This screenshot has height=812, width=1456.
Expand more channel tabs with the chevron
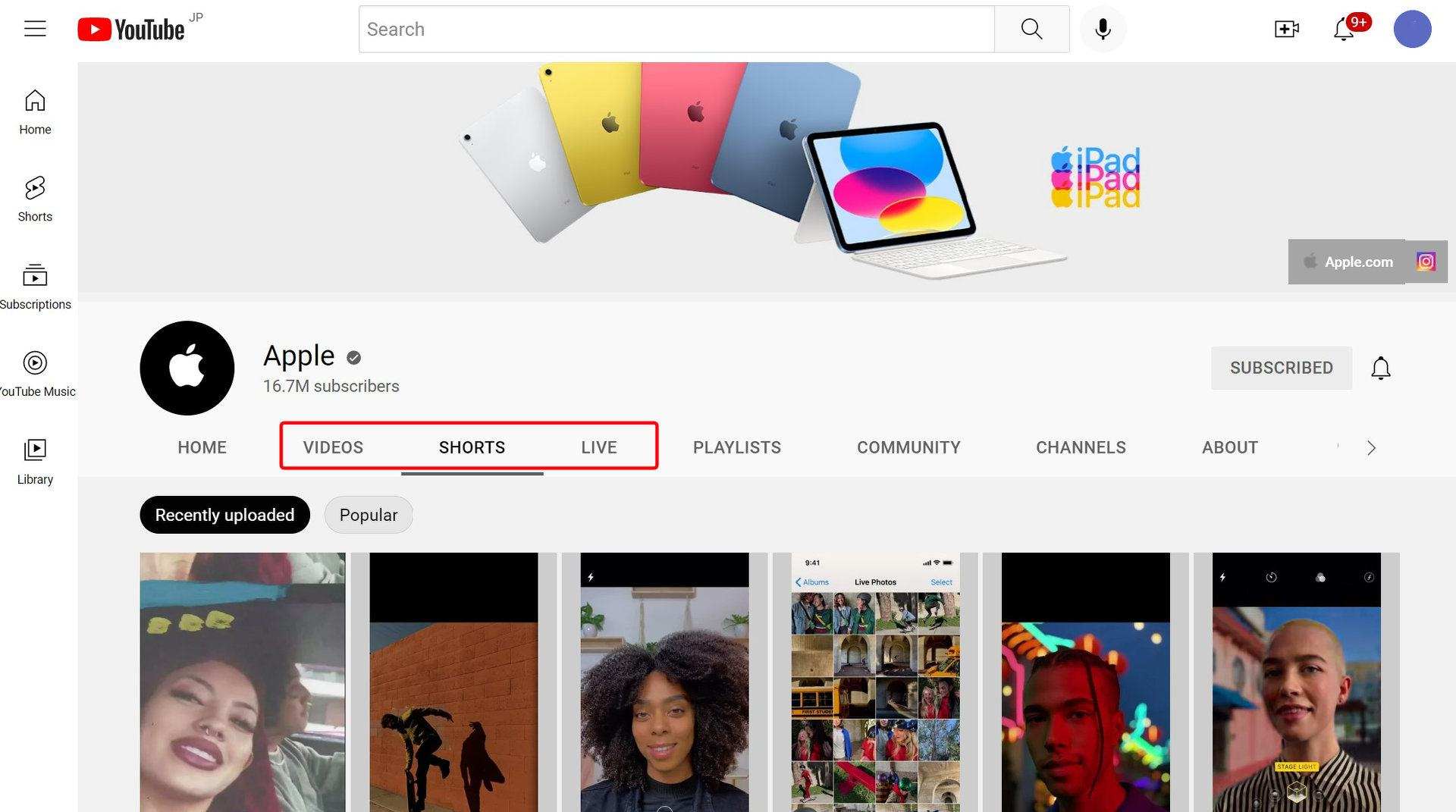tap(1371, 447)
